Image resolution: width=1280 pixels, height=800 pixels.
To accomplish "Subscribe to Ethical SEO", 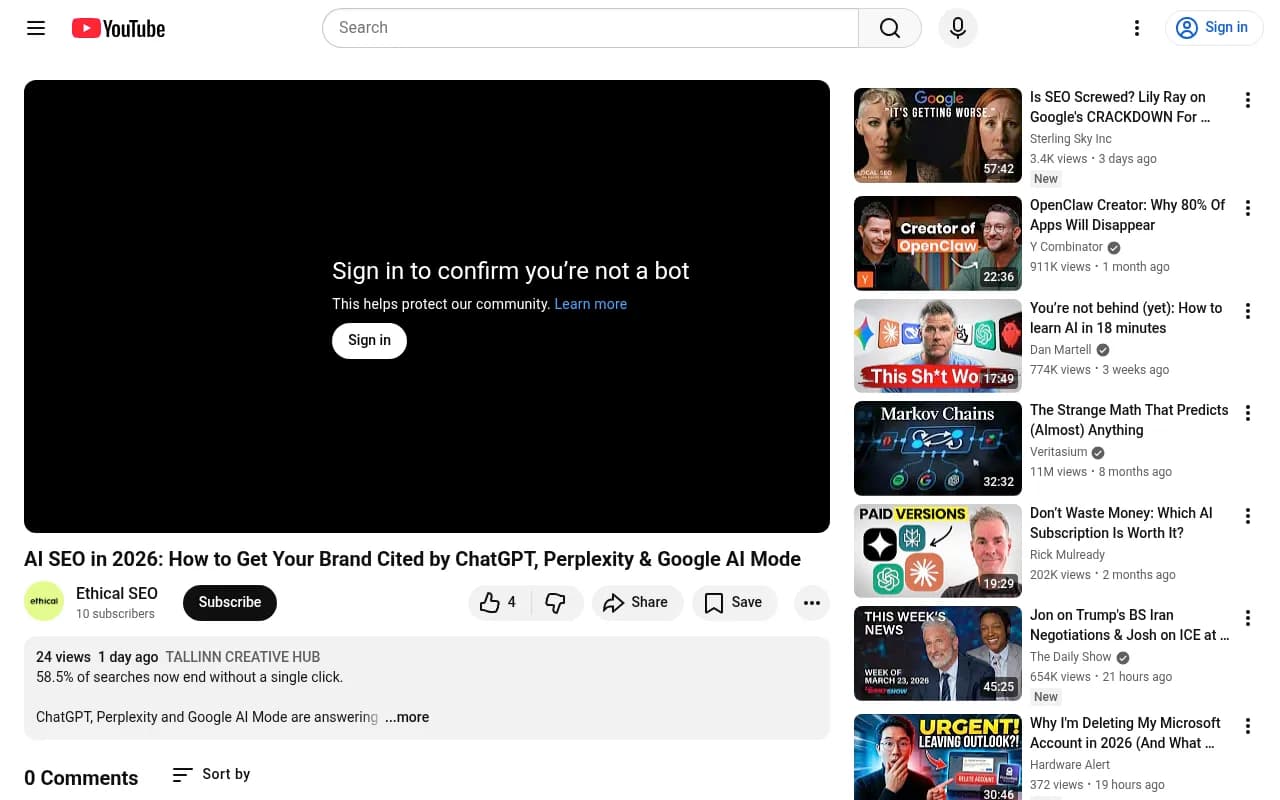I will click(x=229, y=602).
